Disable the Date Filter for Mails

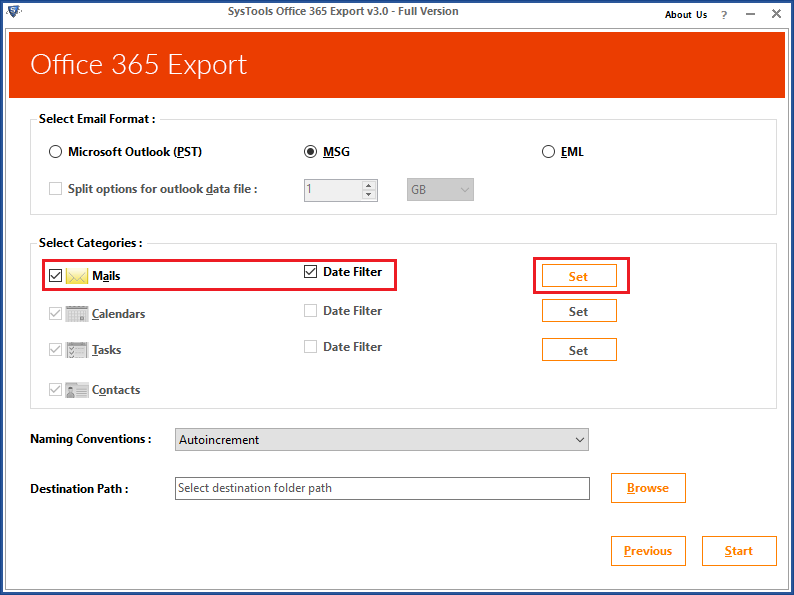tap(310, 272)
